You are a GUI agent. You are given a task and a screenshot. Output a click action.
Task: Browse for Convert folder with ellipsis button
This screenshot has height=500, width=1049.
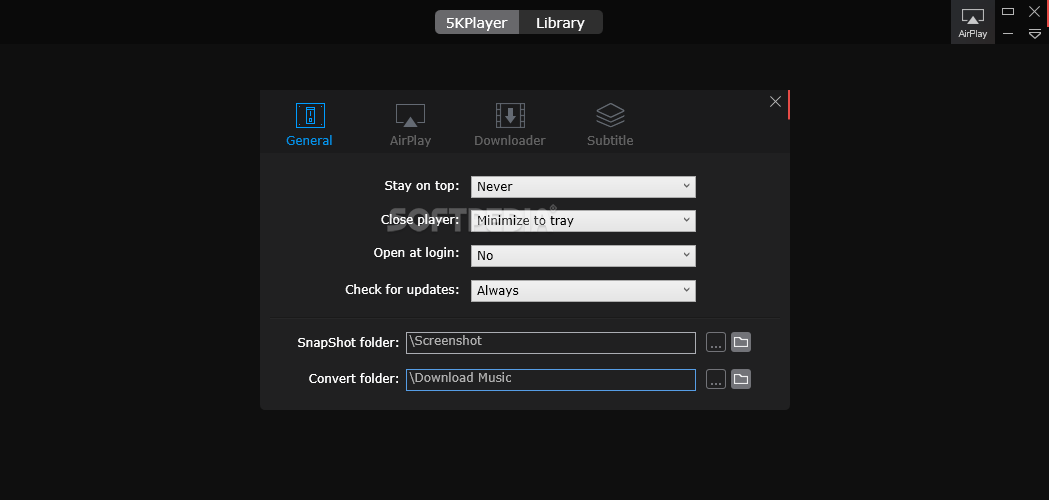716,380
